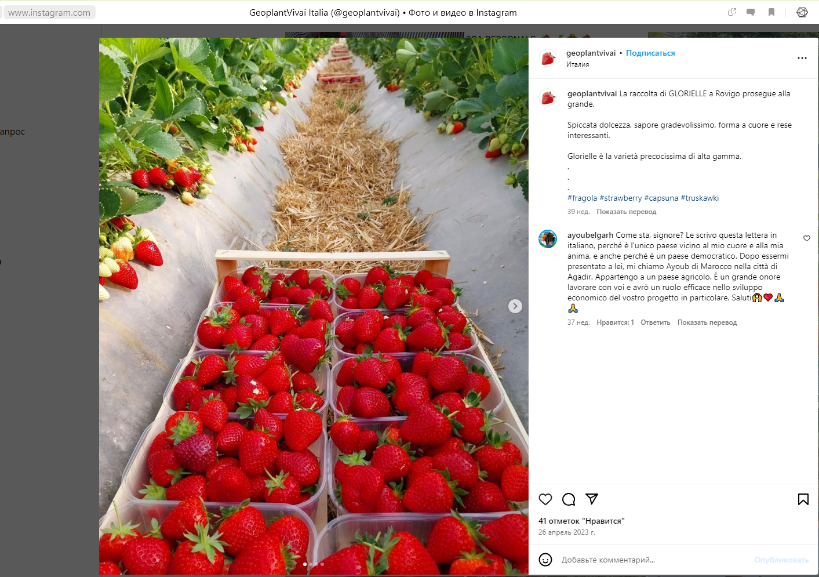819x577 pixels.
Task: Open the emoji picker smiley icon
Action: click(x=545, y=560)
